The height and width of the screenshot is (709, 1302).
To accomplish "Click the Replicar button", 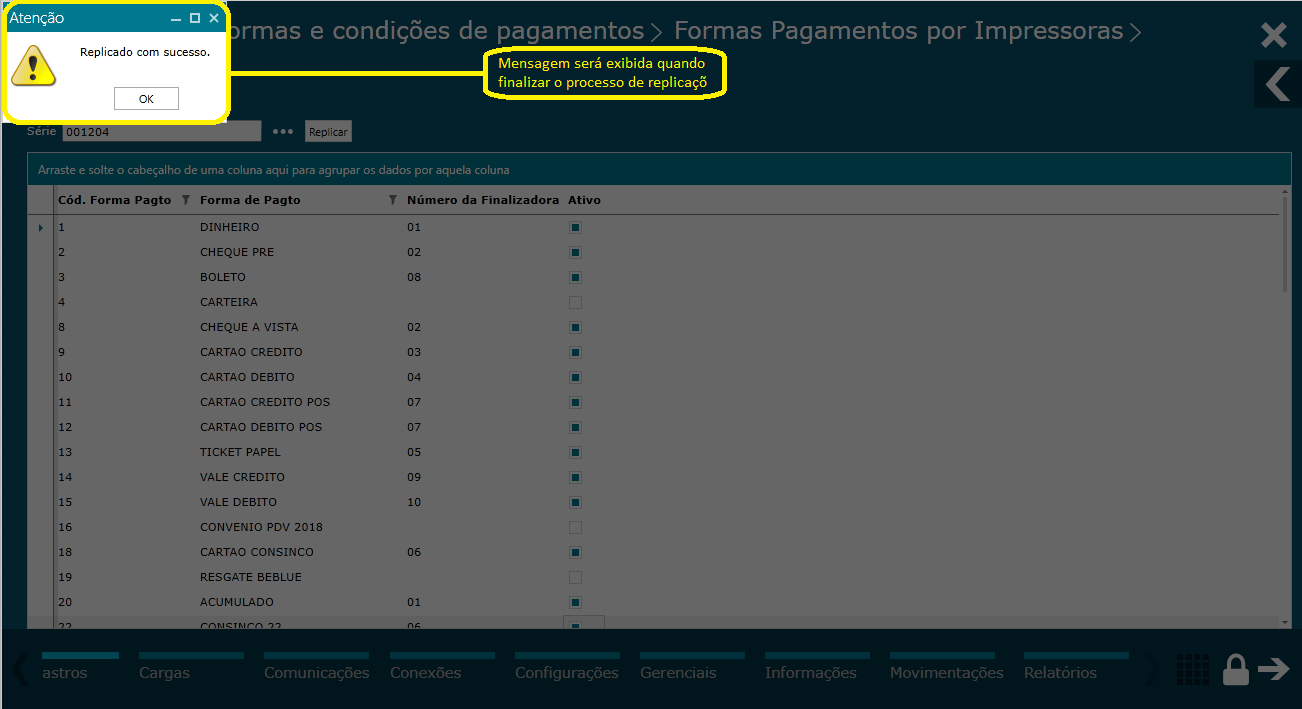I will [328, 132].
